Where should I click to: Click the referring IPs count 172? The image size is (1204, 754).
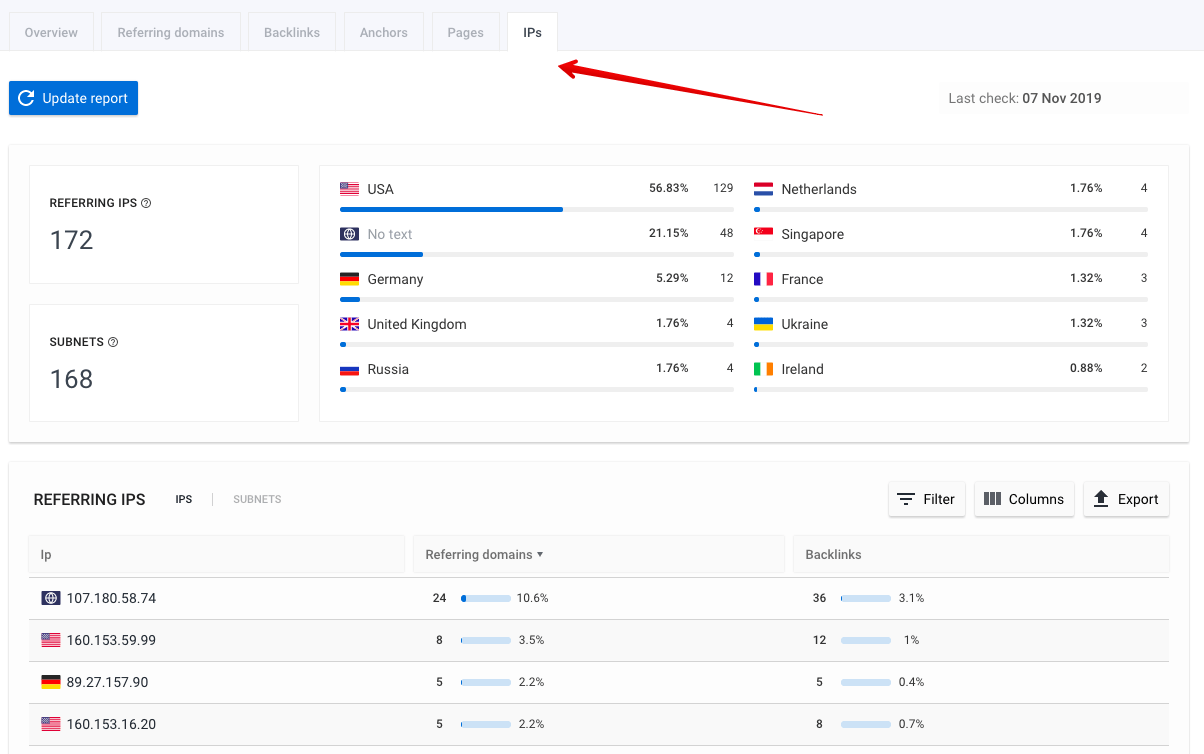click(x=71, y=240)
